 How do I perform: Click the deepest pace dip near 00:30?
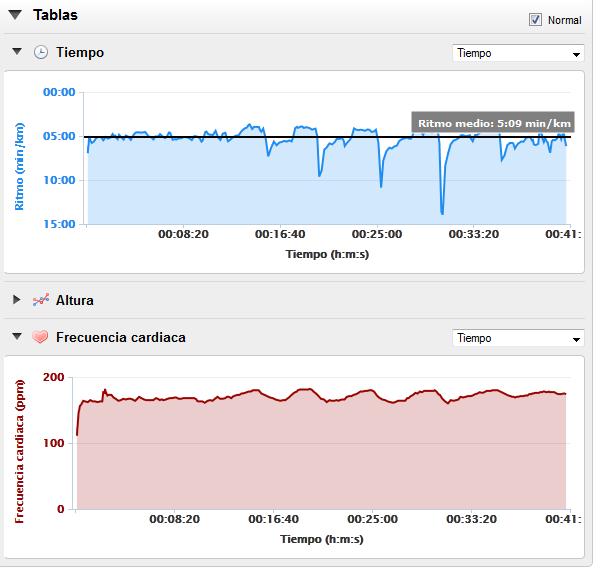click(442, 212)
